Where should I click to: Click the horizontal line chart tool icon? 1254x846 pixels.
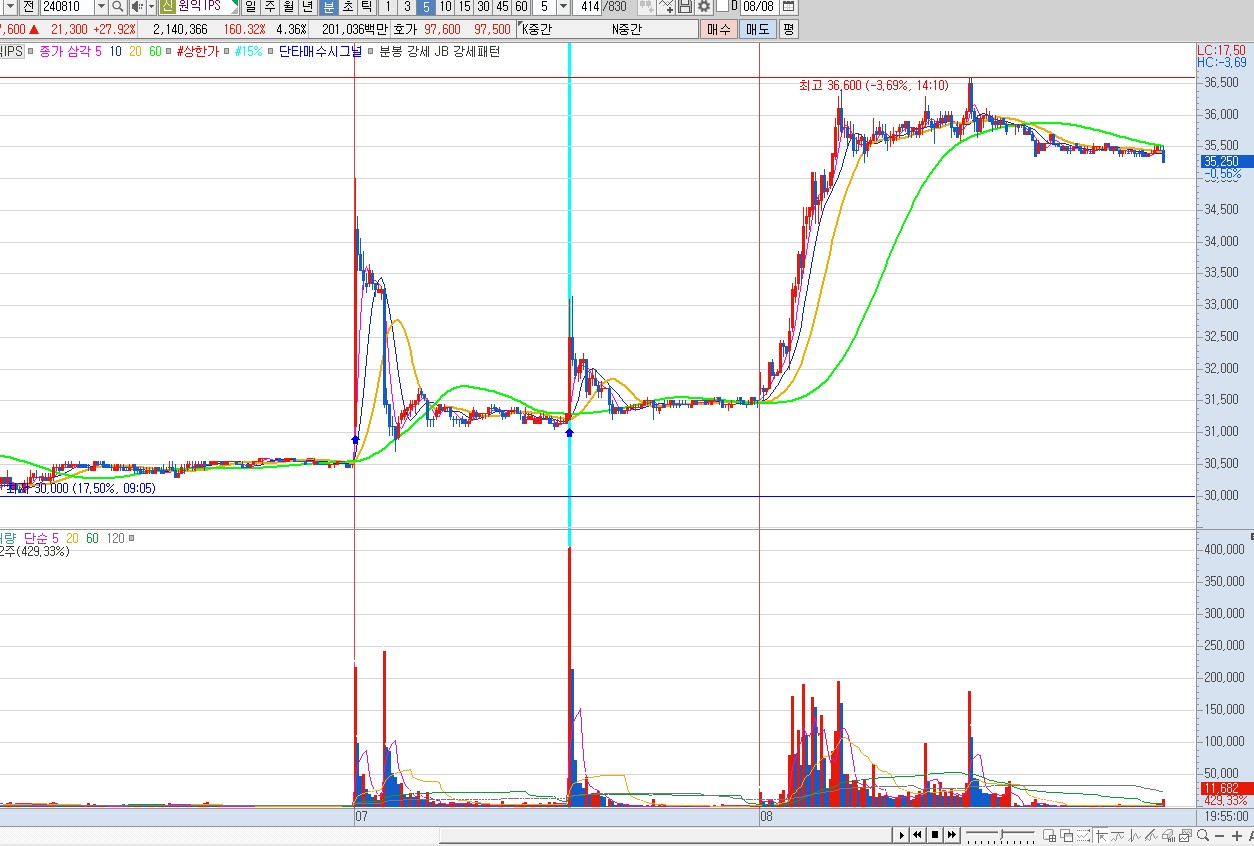tap(1118, 836)
